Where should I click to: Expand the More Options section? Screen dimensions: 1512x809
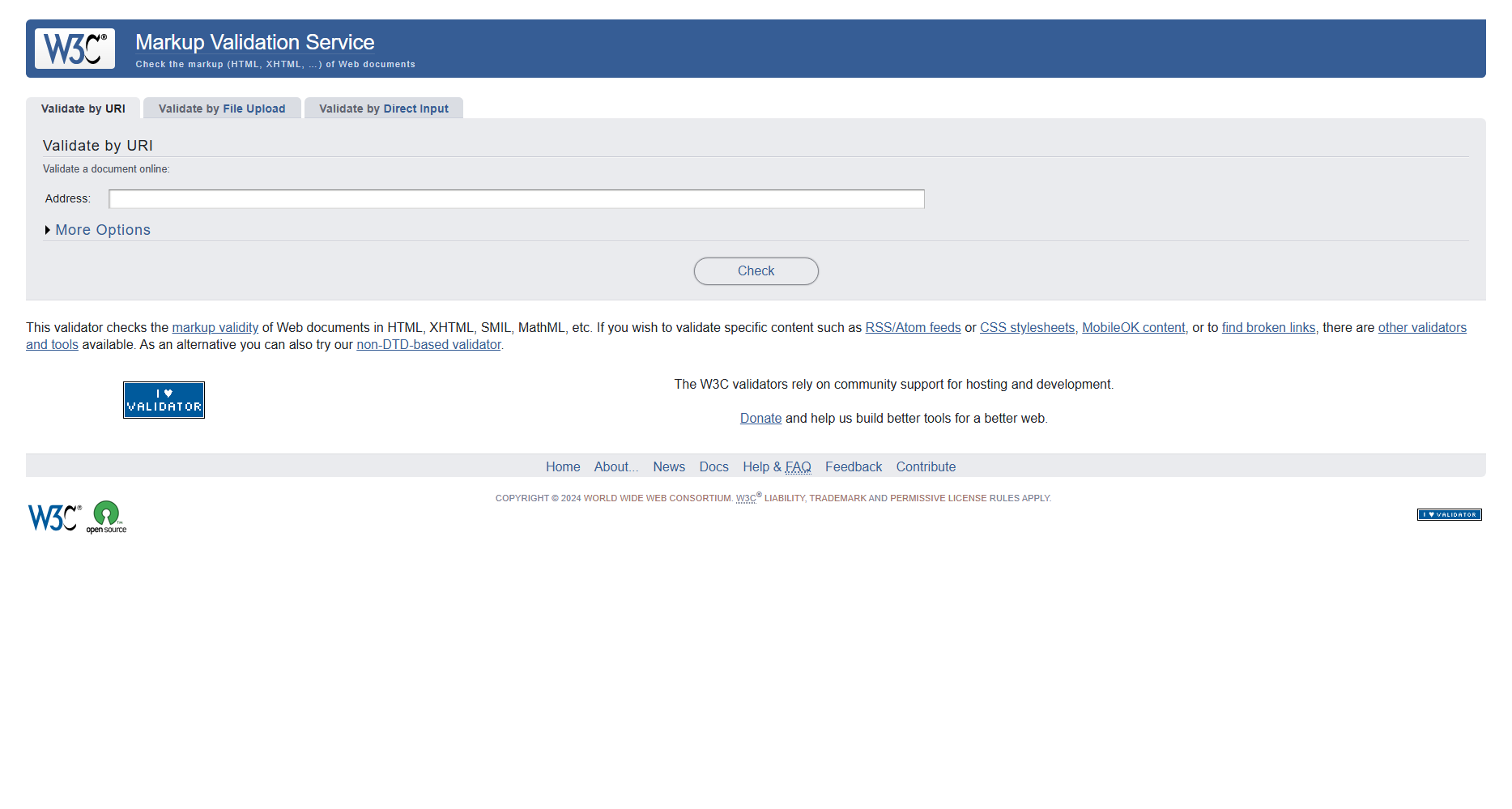[103, 230]
